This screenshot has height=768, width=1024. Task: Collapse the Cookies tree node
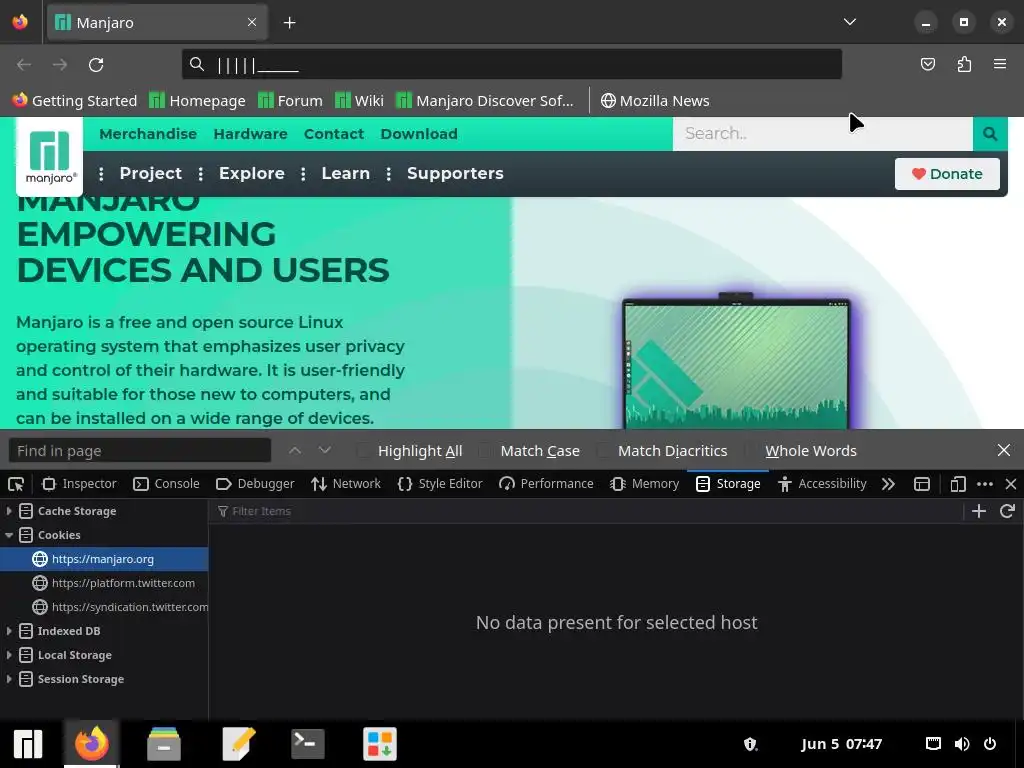[8, 535]
